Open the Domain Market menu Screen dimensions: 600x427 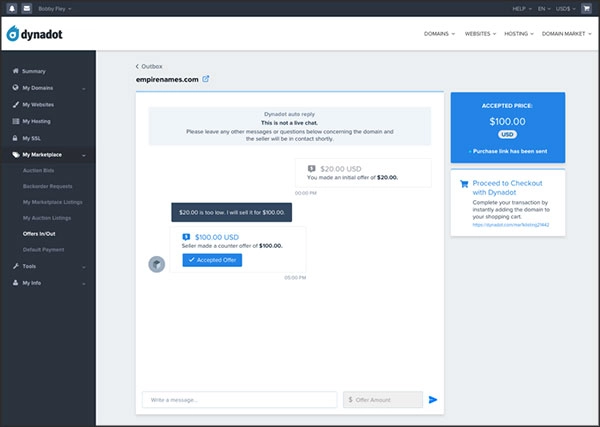point(566,33)
